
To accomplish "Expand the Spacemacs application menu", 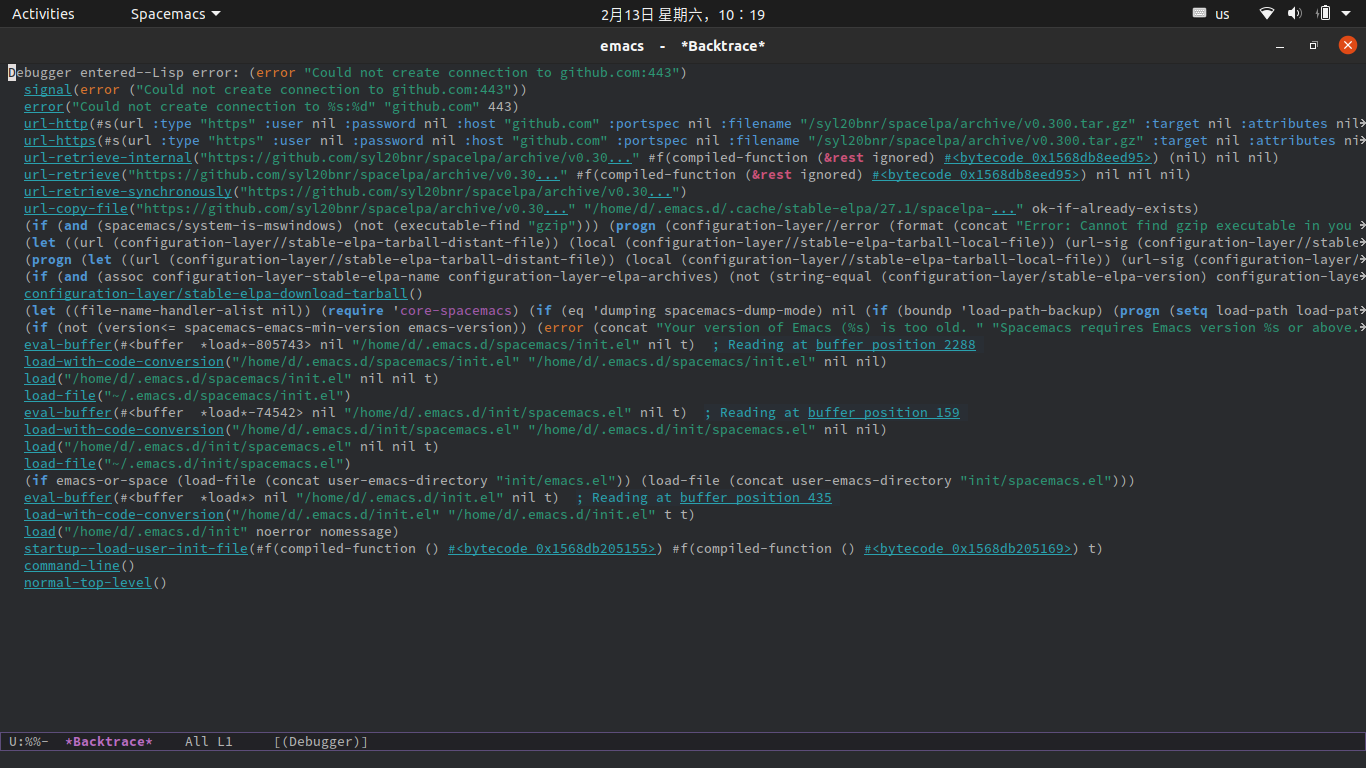I will point(176,14).
